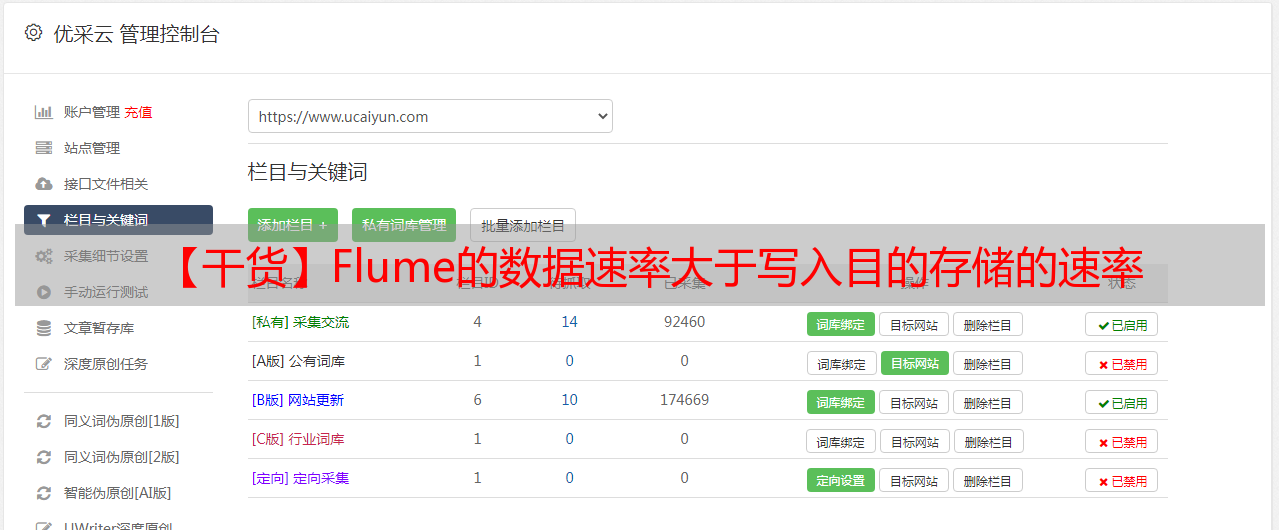Open the [A版] 公有词库 column link
Image resolution: width=1279 pixels, height=530 pixels.
click(298, 361)
